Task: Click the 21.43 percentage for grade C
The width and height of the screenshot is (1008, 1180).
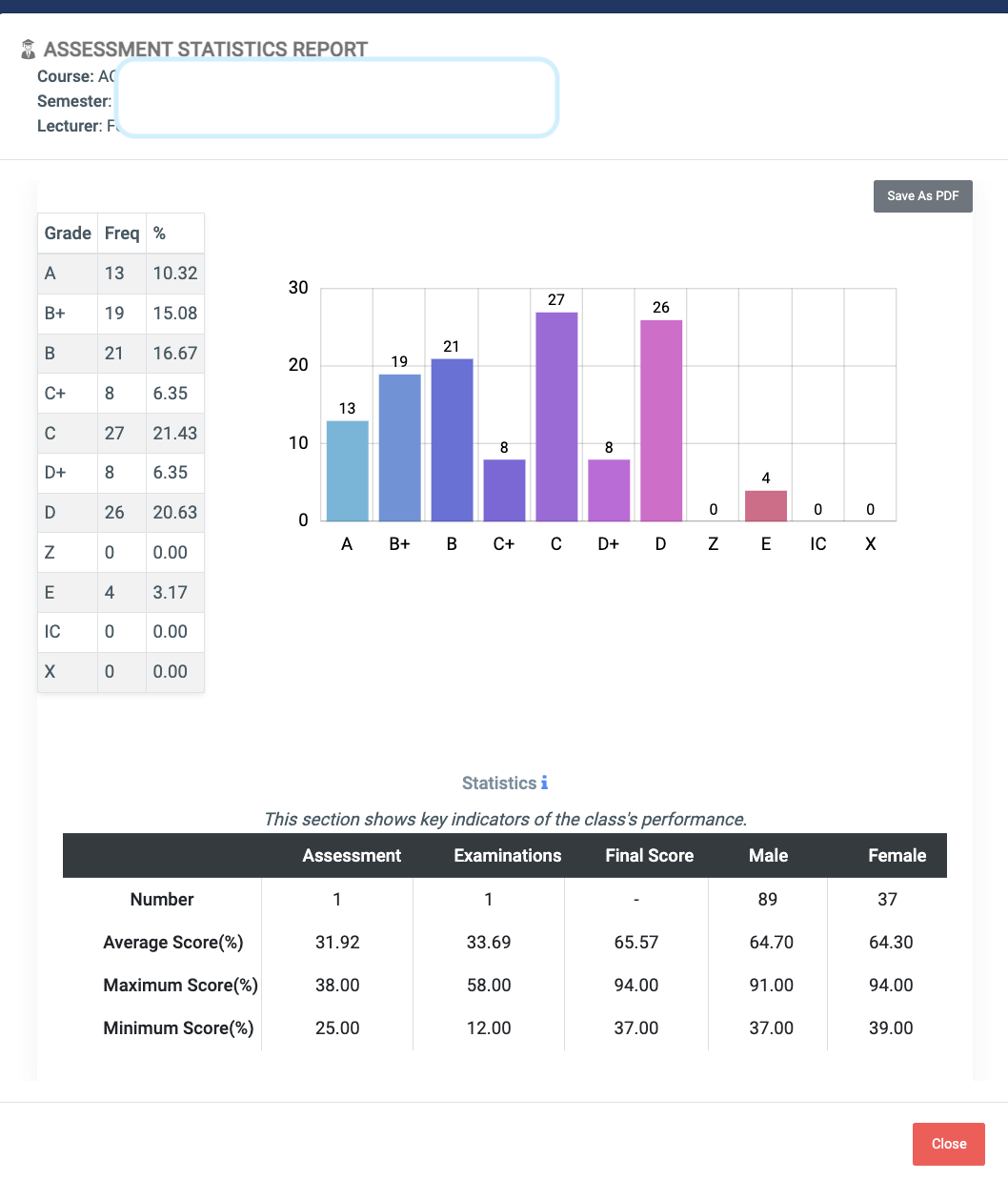Action: click(x=174, y=433)
